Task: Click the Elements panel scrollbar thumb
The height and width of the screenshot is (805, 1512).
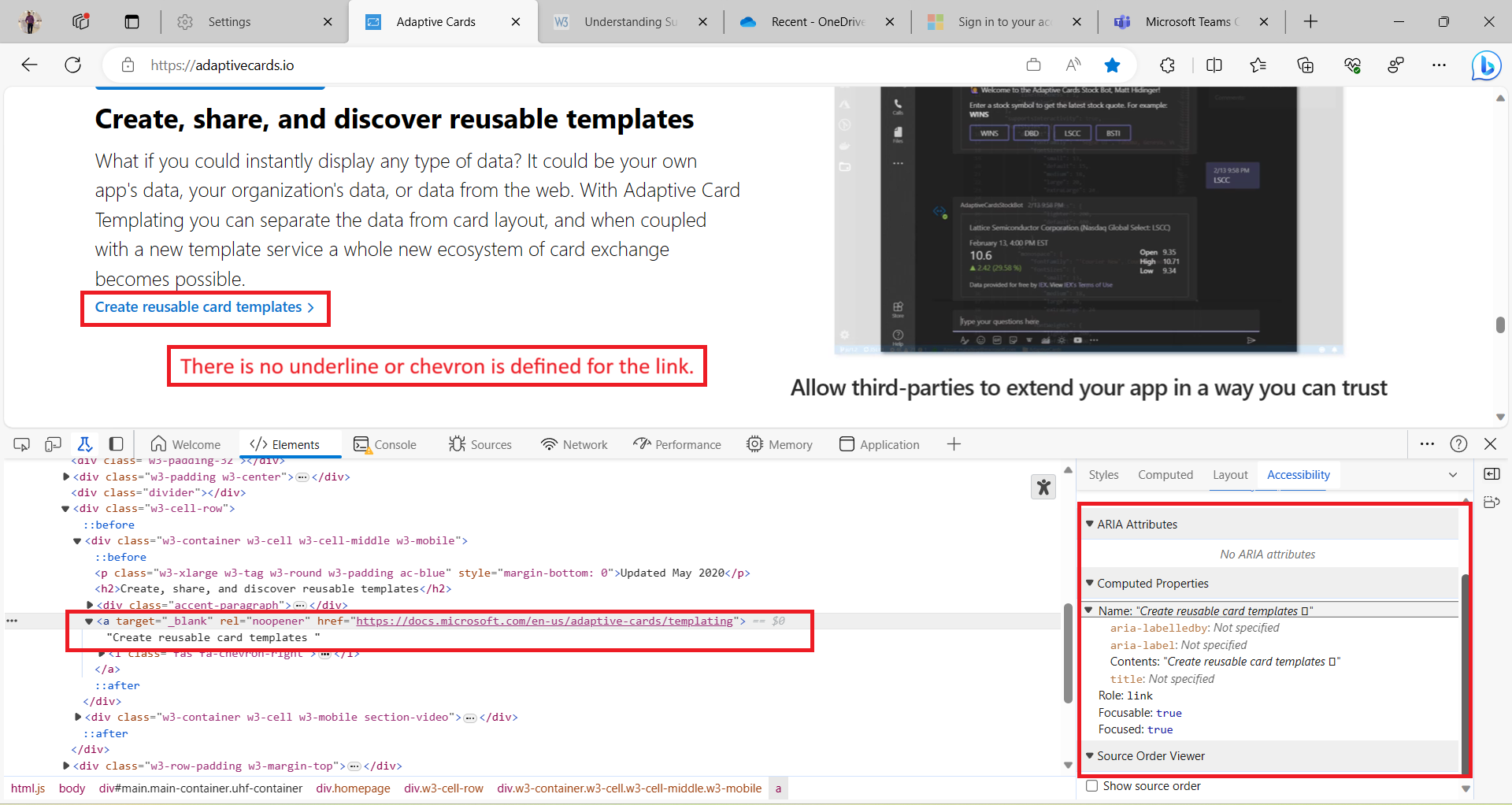Action: tap(1068, 653)
